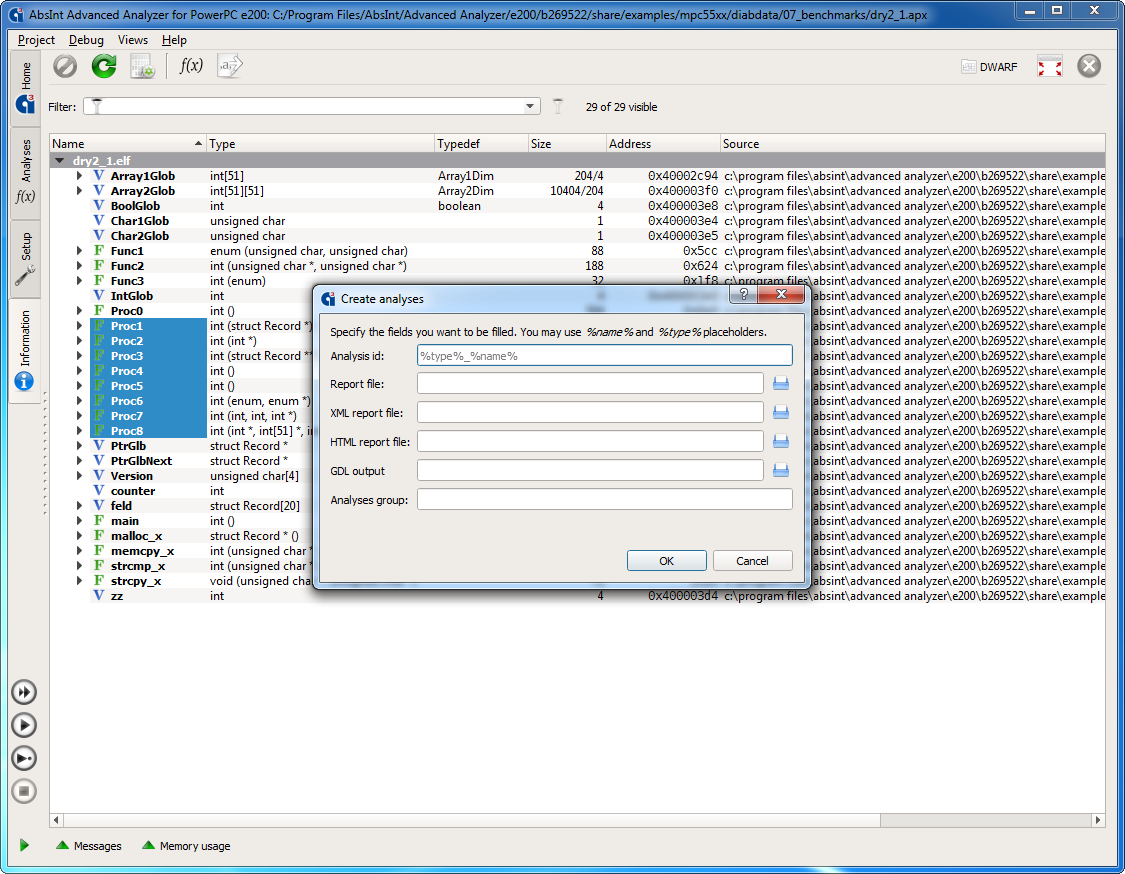
Task: Click the GDL output input field
Action: [590, 470]
